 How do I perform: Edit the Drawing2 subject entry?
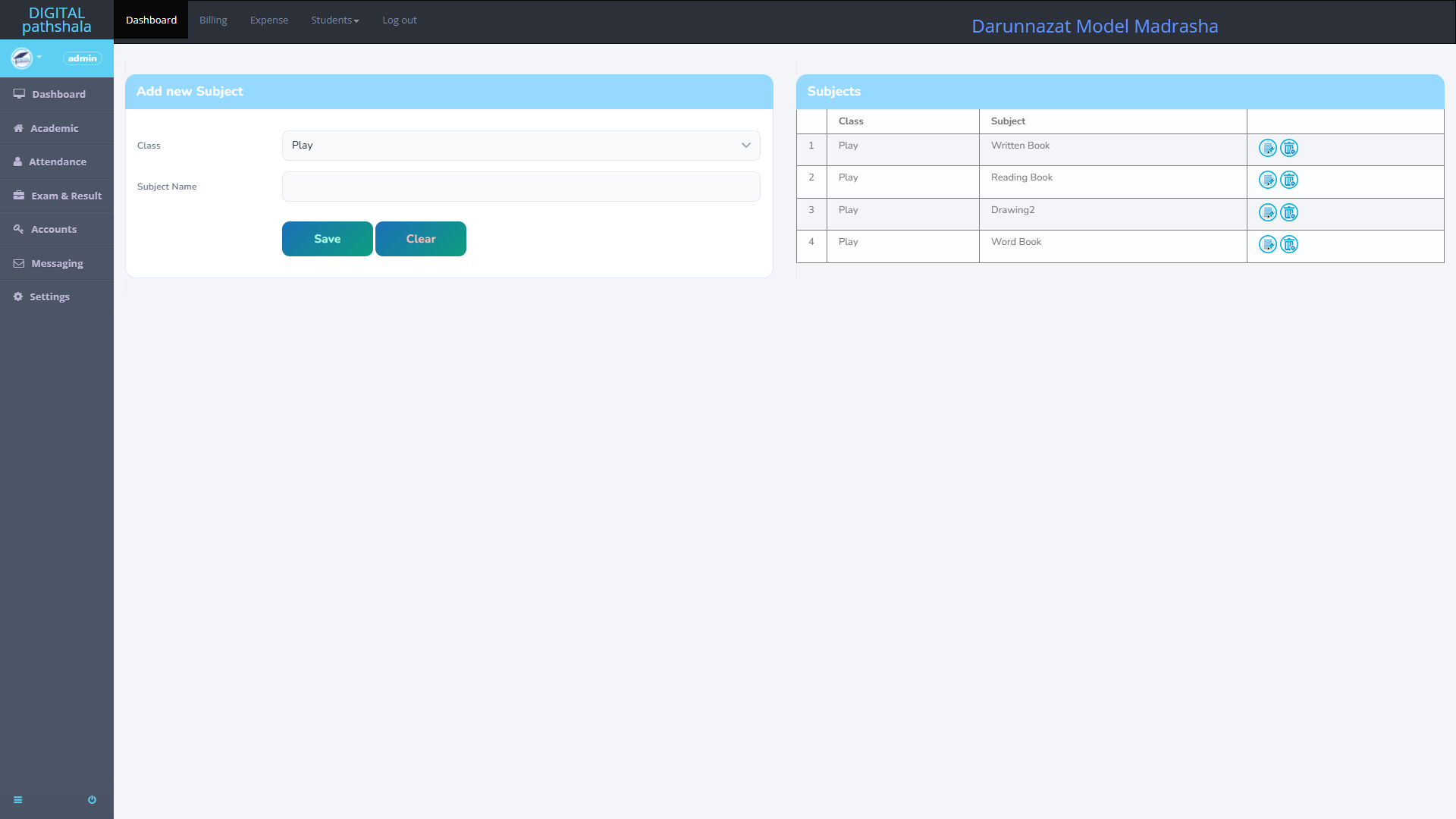point(1267,212)
